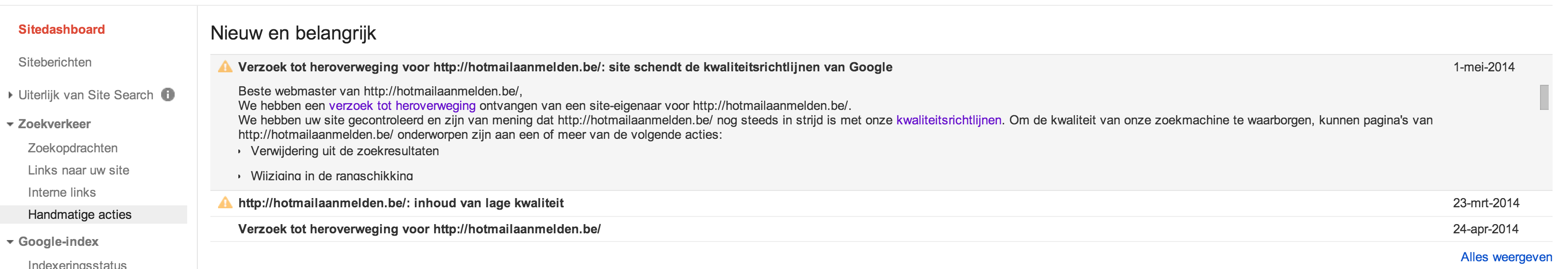This screenshot has height=269, width=1568.
Task: Collapse the Google-index section
Action: tap(10, 242)
